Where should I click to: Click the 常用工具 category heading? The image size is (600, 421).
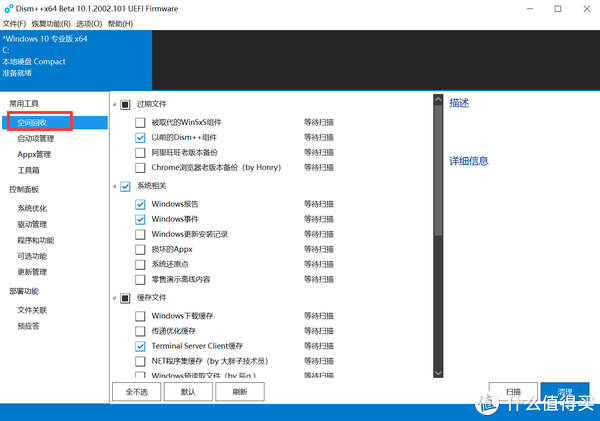tap(24, 104)
